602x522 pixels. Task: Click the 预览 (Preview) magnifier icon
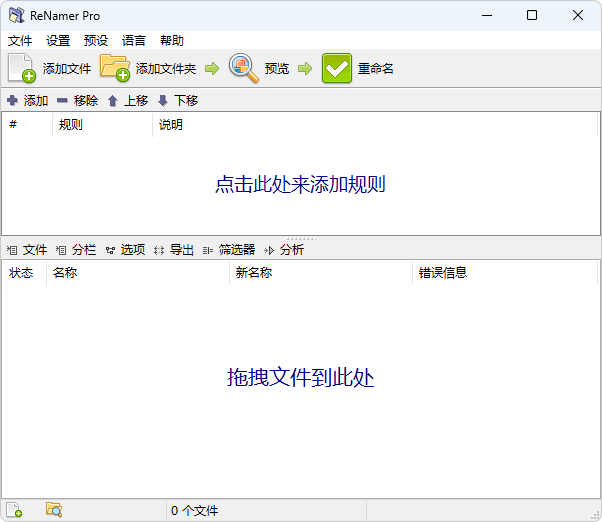coord(243,68)
